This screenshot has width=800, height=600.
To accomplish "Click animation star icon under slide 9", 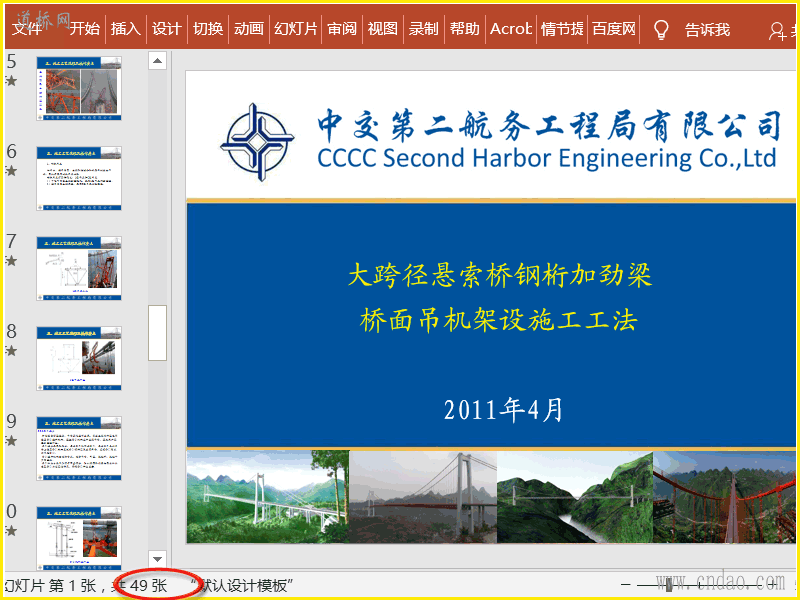I will pyautogui.click(x=11, y=441).
